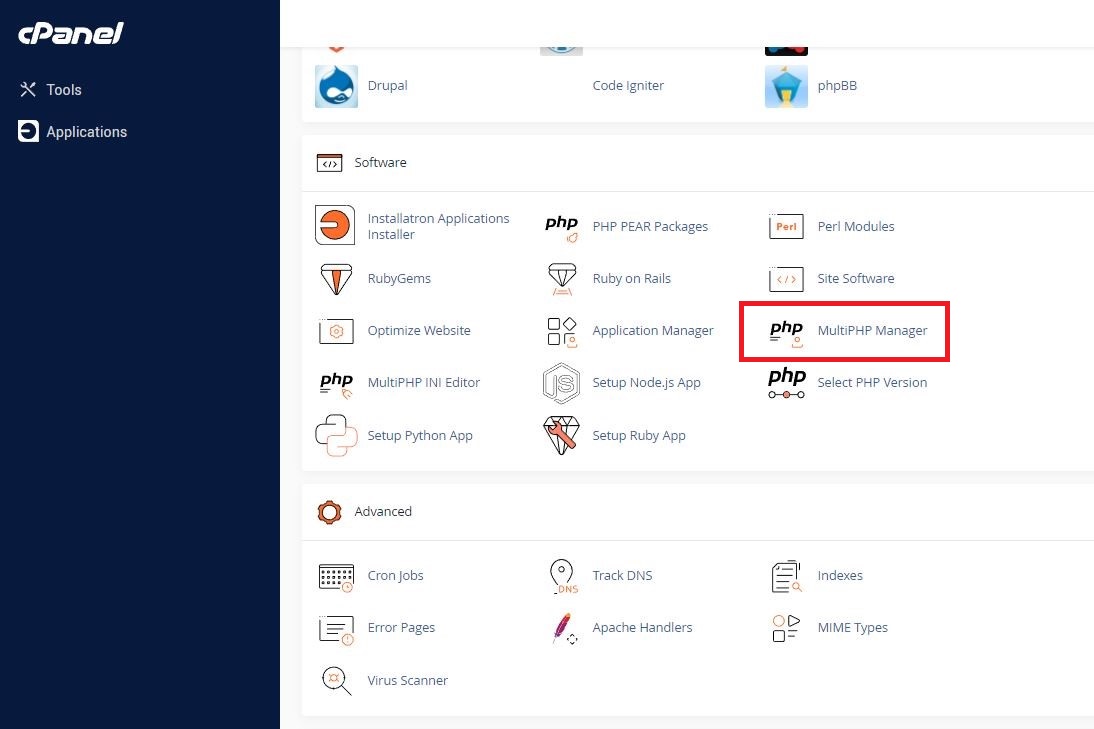
Task: Click the PHP PEAR Packages icon
Action: [562, 227]
